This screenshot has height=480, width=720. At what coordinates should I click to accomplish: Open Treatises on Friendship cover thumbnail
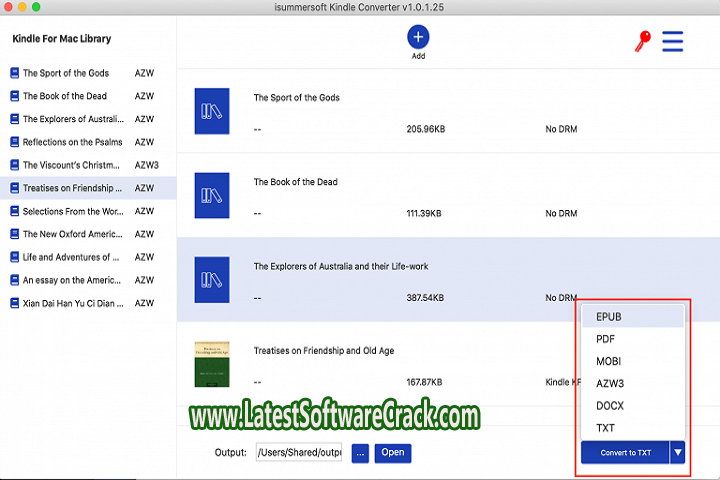[211, 364]
